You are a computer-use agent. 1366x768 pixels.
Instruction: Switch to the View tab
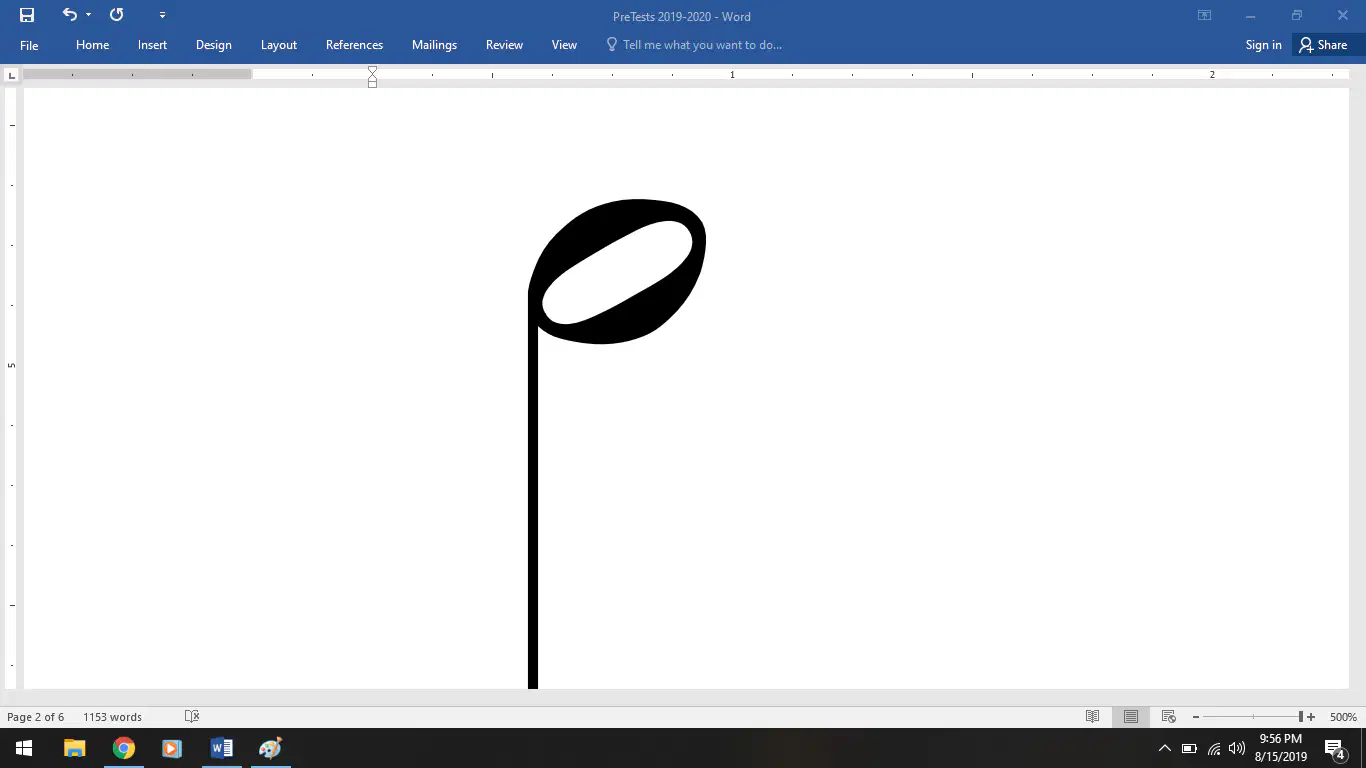pyautogui.click(x=564, y=45)
